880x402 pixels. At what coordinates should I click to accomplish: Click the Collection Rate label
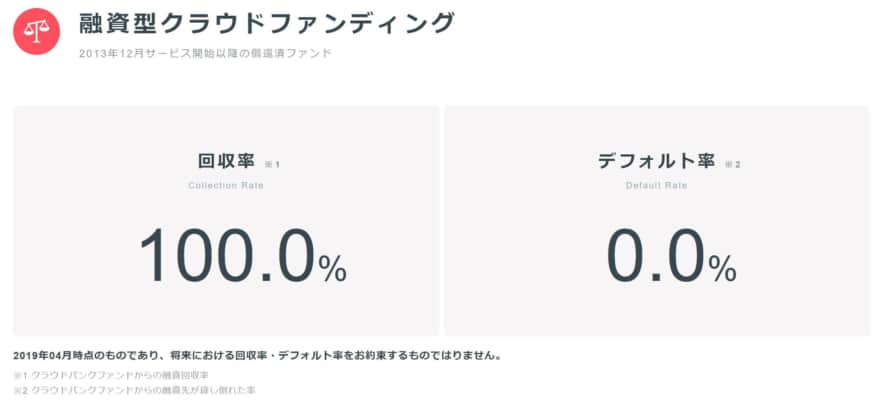pos(226,186)
